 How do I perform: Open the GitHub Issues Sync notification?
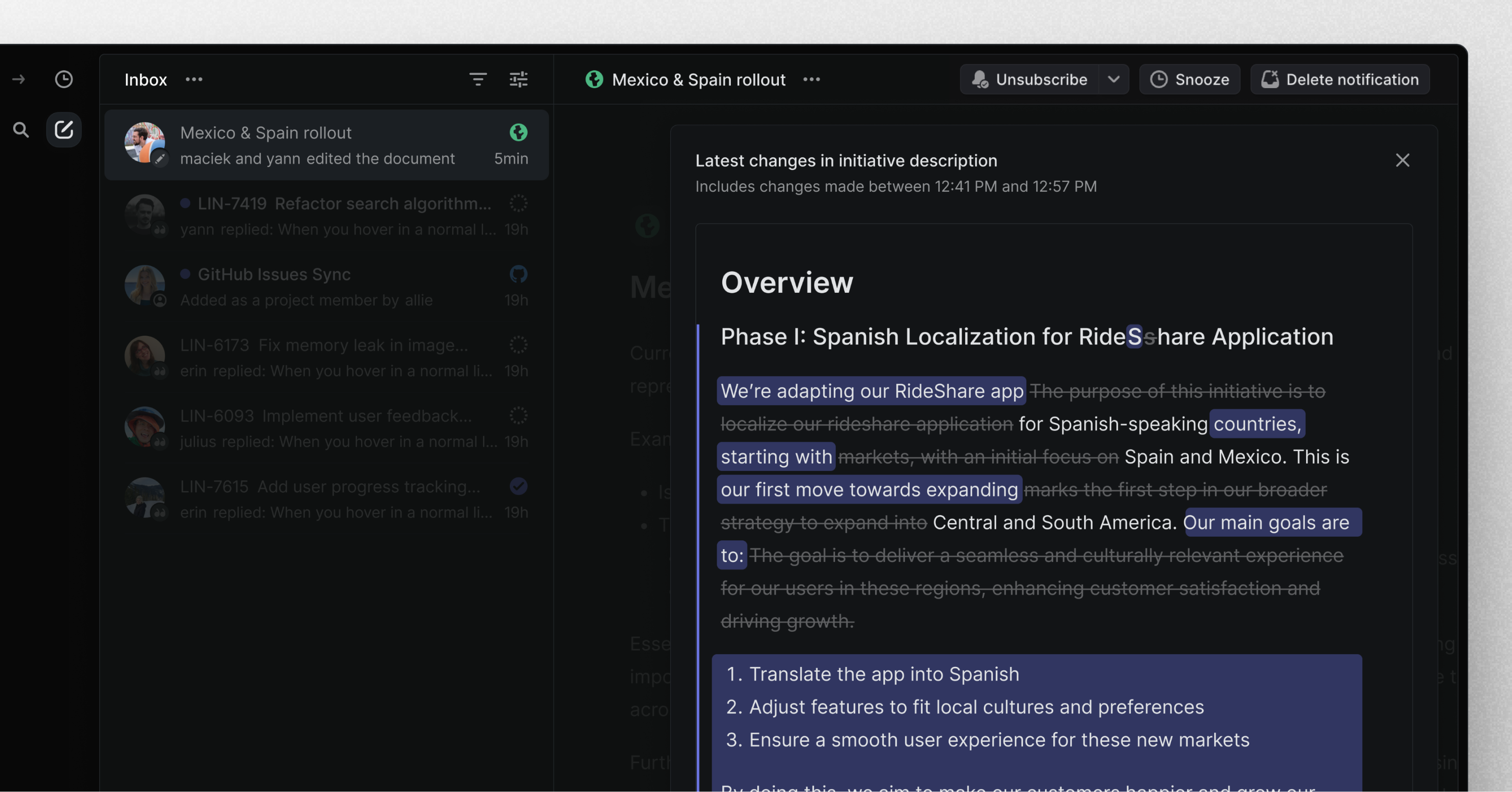326,286
